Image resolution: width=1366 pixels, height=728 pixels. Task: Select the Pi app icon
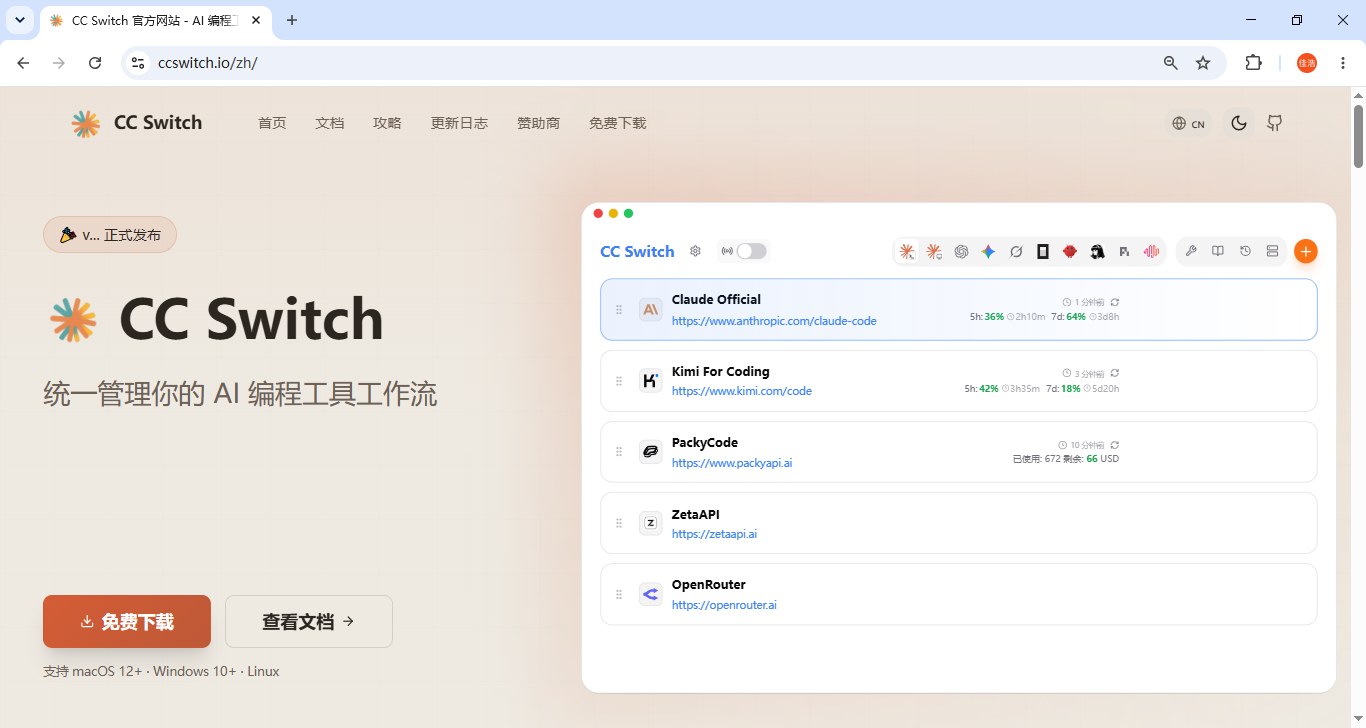point(1124,252)
